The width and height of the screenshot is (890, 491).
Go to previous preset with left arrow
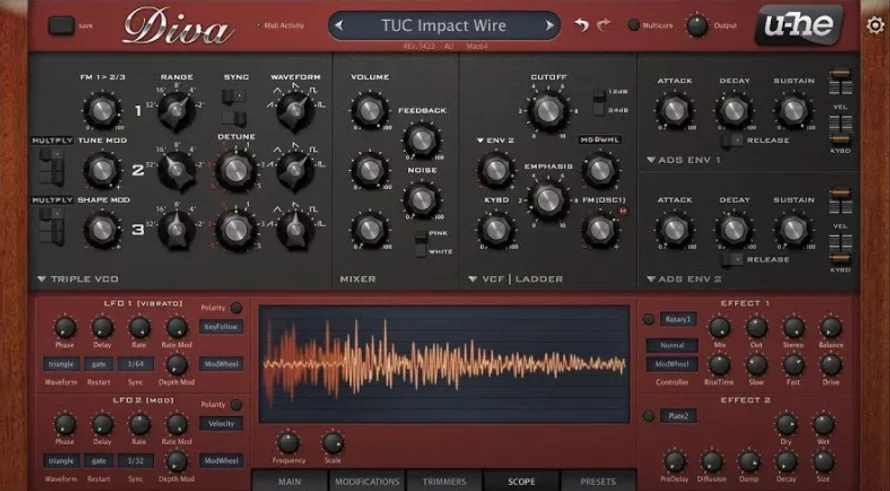(339, 26)
